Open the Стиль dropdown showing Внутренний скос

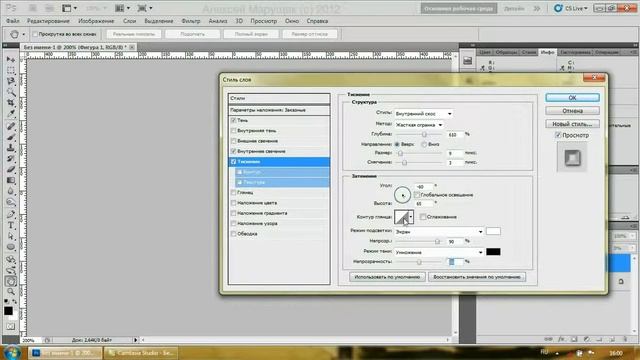click(x=423, y=113)
